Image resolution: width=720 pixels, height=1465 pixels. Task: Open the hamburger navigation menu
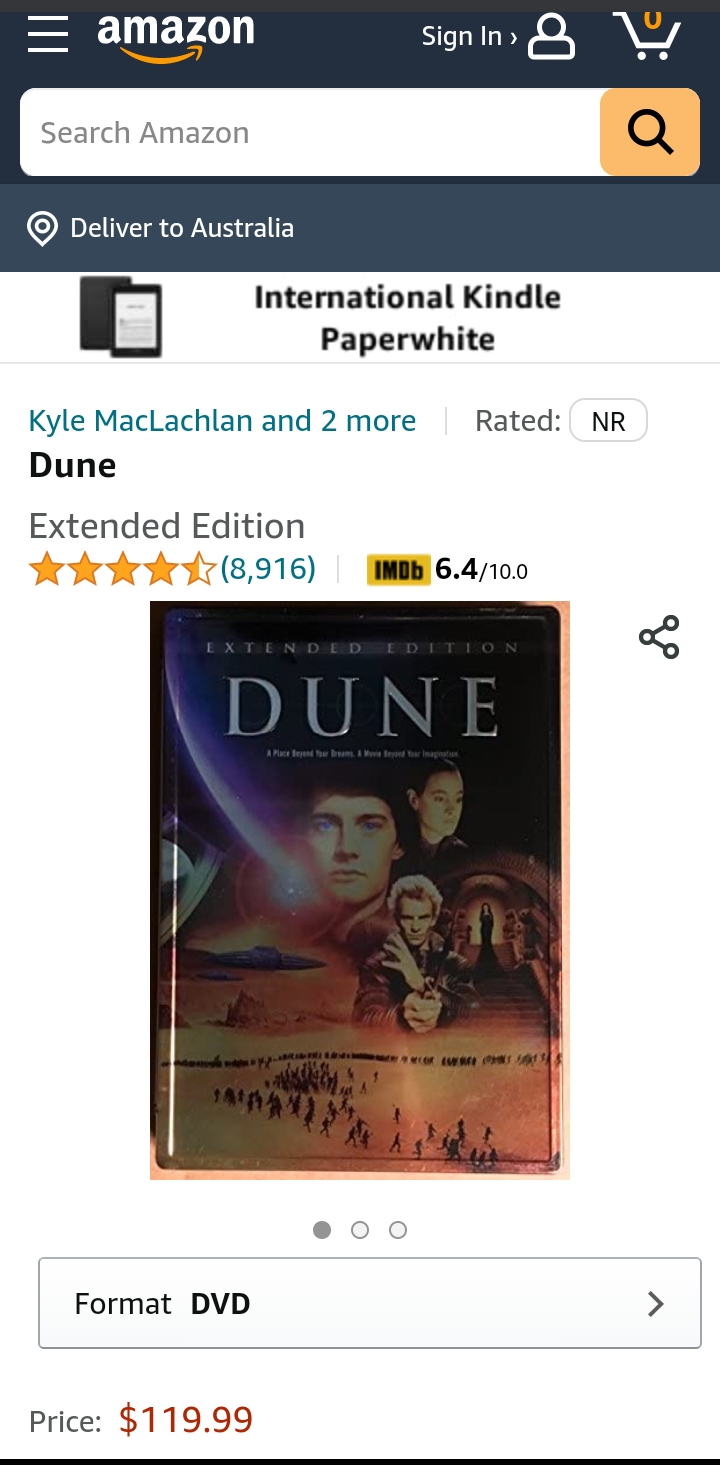47,35
